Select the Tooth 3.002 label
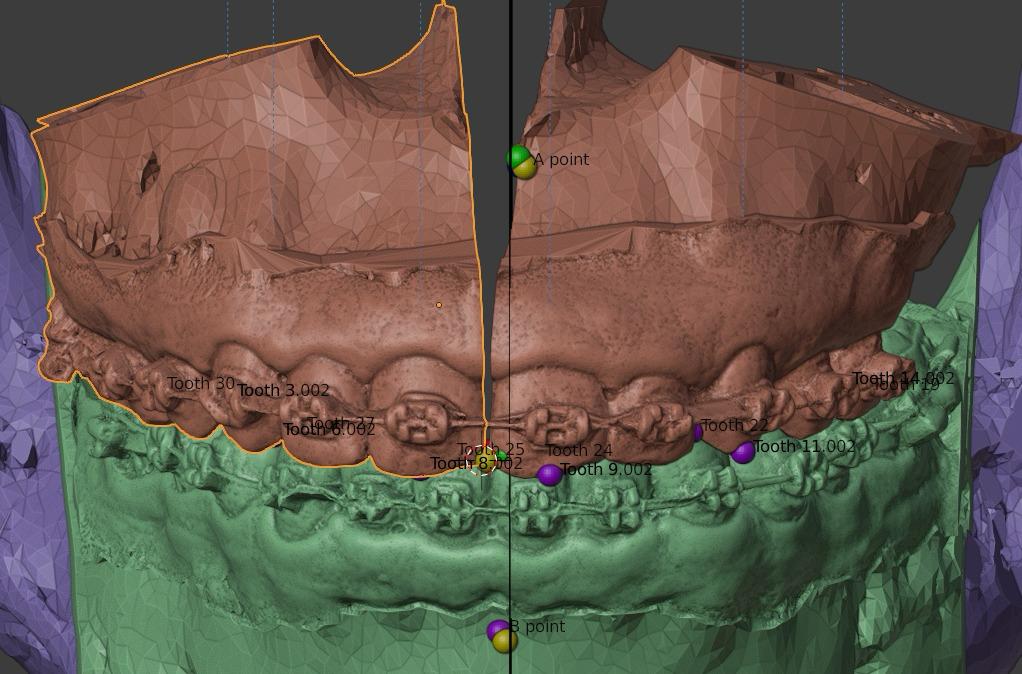1022x674 pixels. click(284, 391)
